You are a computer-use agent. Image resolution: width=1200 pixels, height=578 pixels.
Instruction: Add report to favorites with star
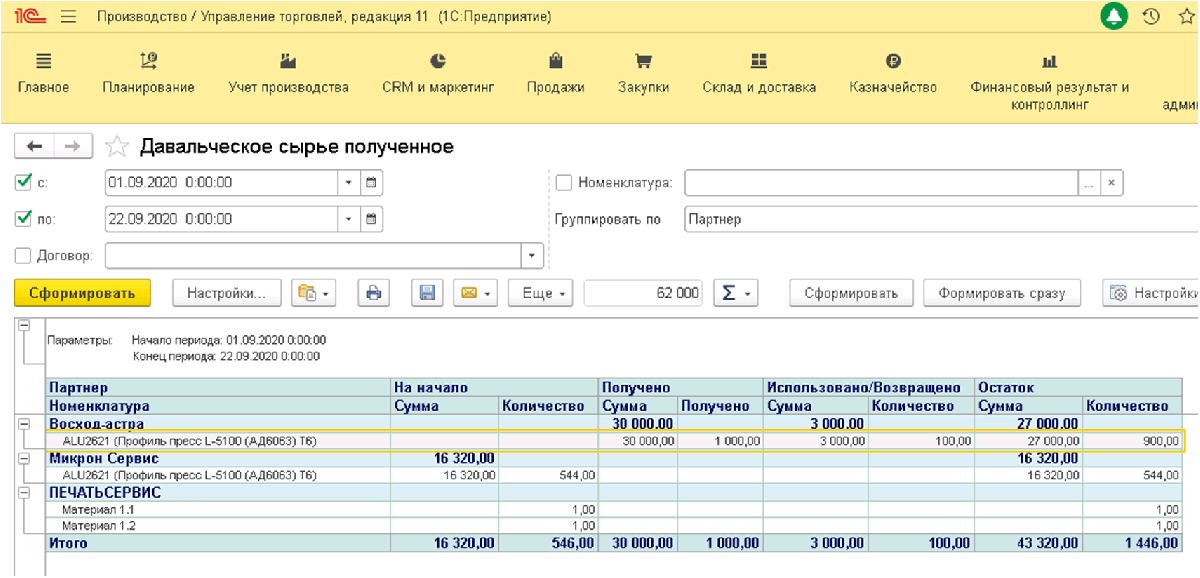click(118, 147)
